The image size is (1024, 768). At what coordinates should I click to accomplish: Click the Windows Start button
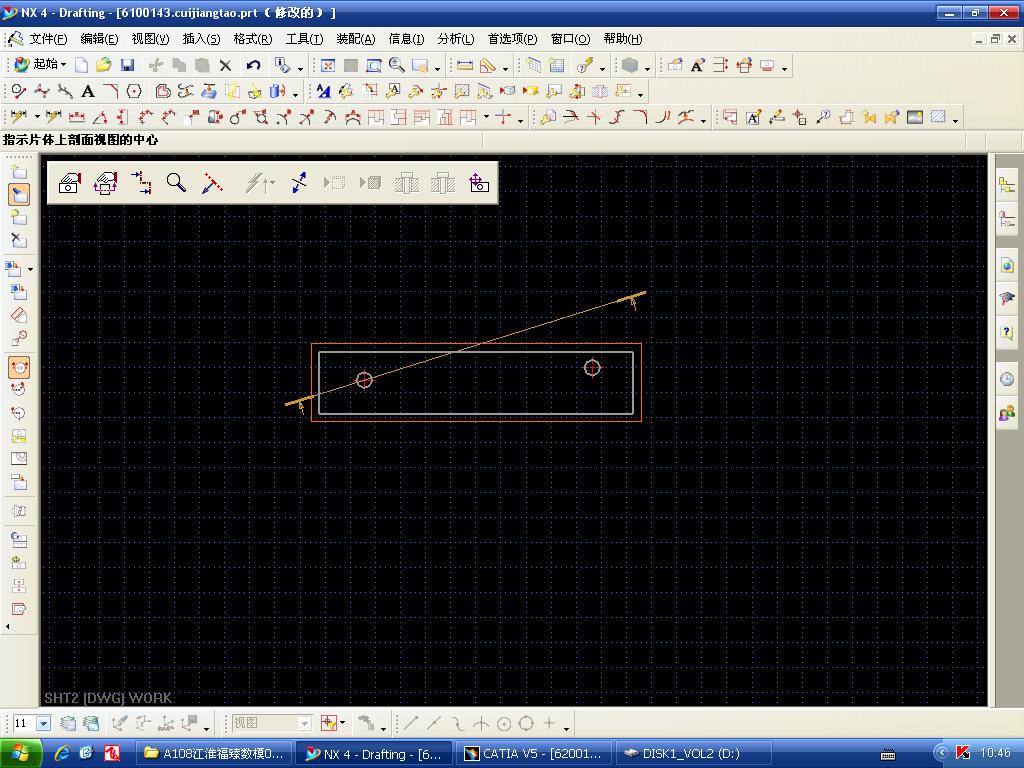tap(21, 754)
